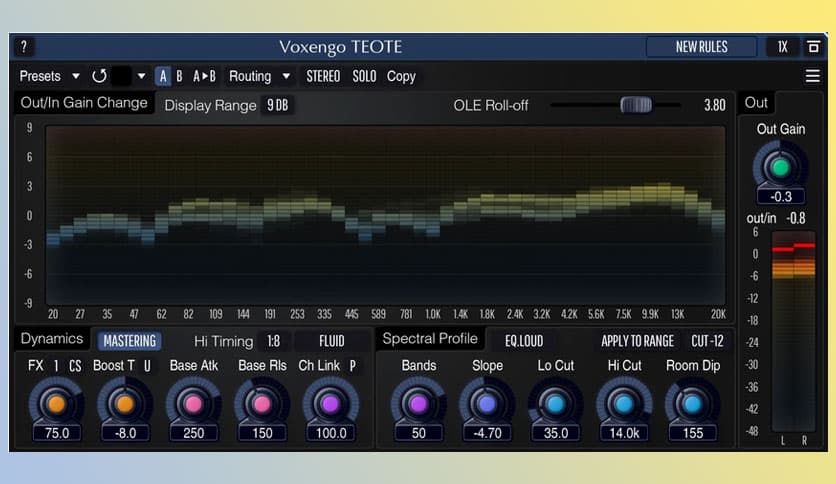836x484 pixels.
Task: Click the Slope value field -4.70
Action: tap(487, 433)
